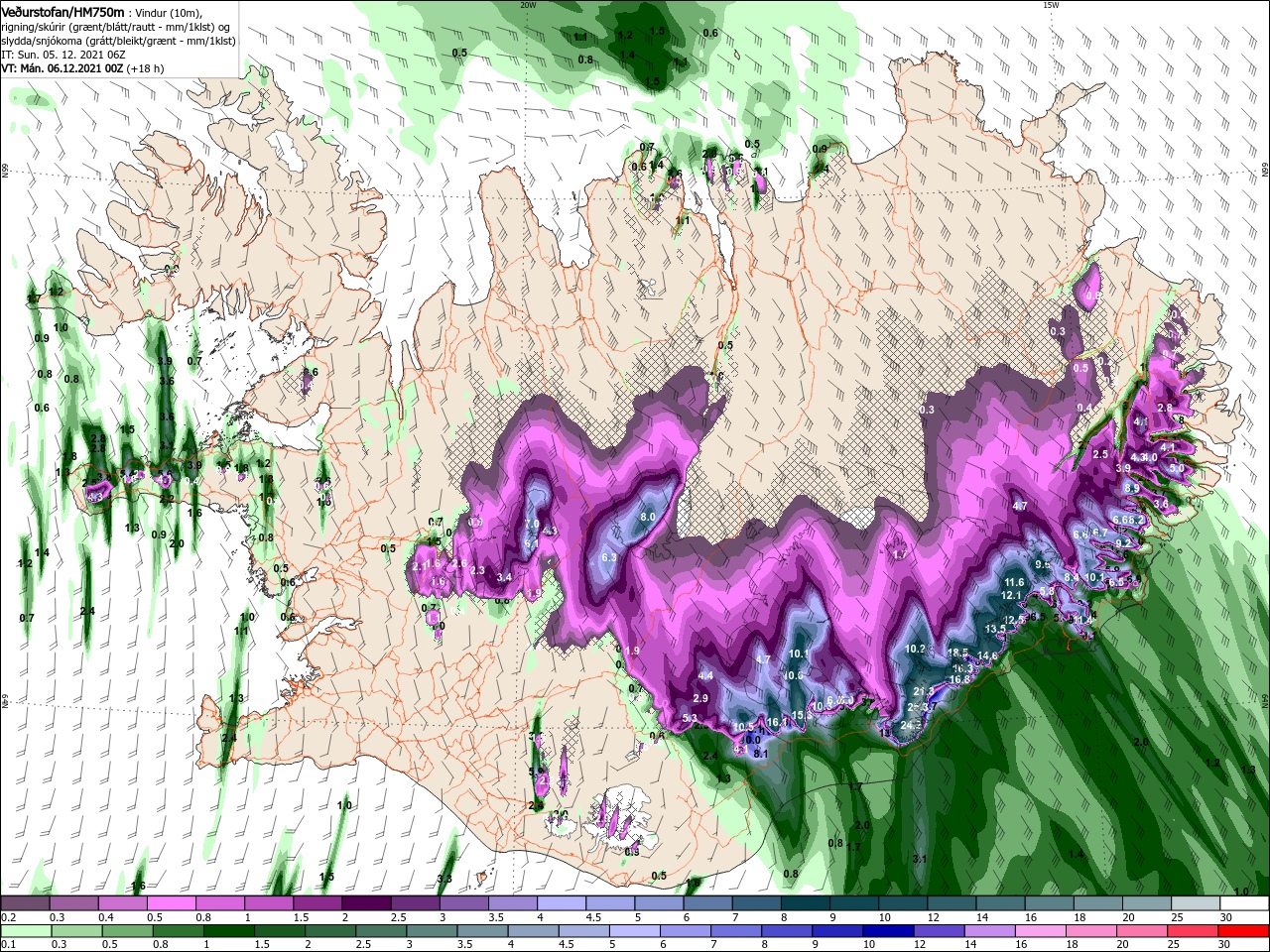Click the 'IT: Sun. 05. 12. 2021 06Z' line
This screenshot has width=1270, height=952.
point(63,55)
